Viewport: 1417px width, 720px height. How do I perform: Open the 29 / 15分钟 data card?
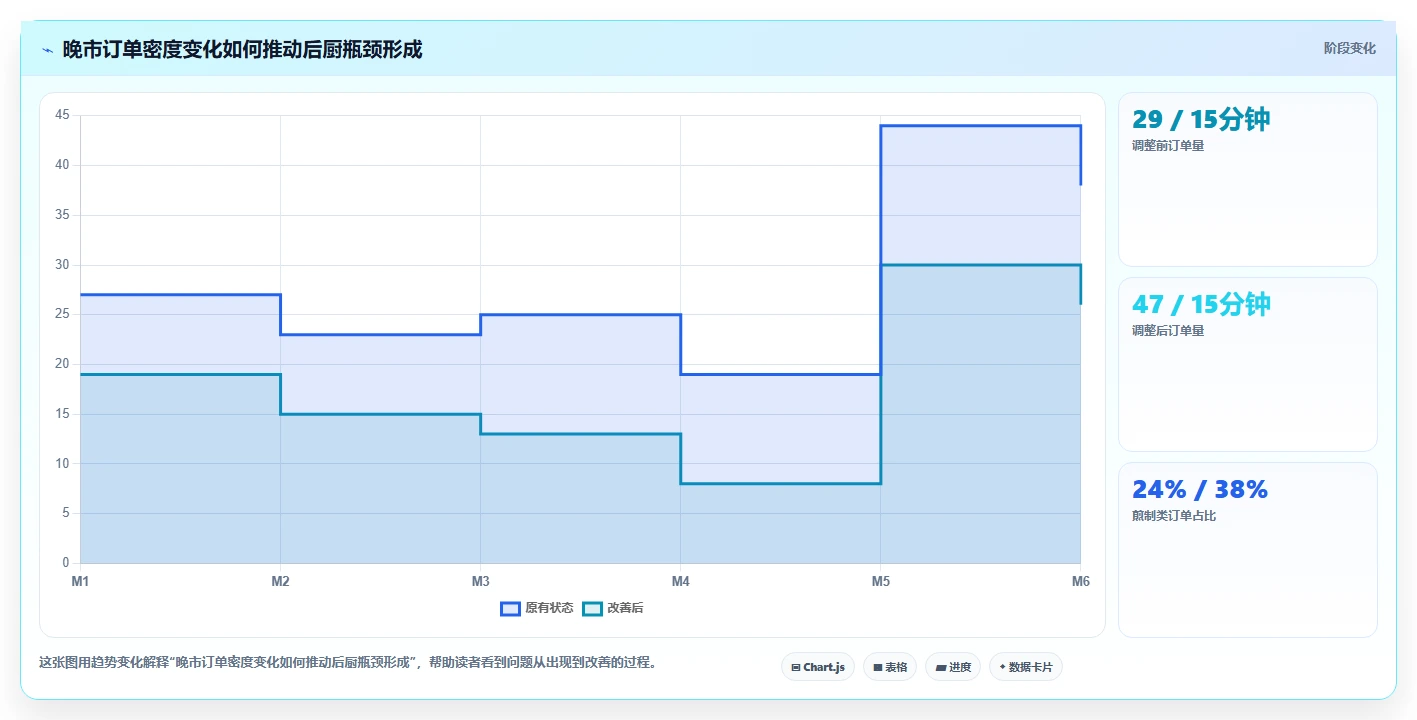[1248, 179]
